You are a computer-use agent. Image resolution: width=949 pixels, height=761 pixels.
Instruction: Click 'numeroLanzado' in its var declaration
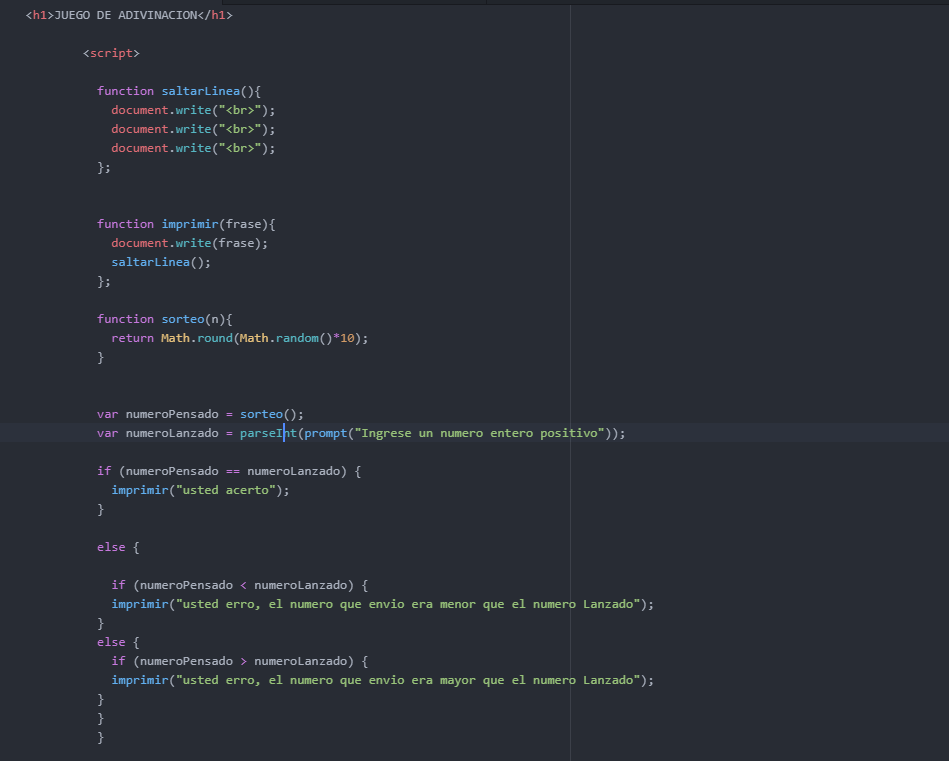[x=172, y=433]
